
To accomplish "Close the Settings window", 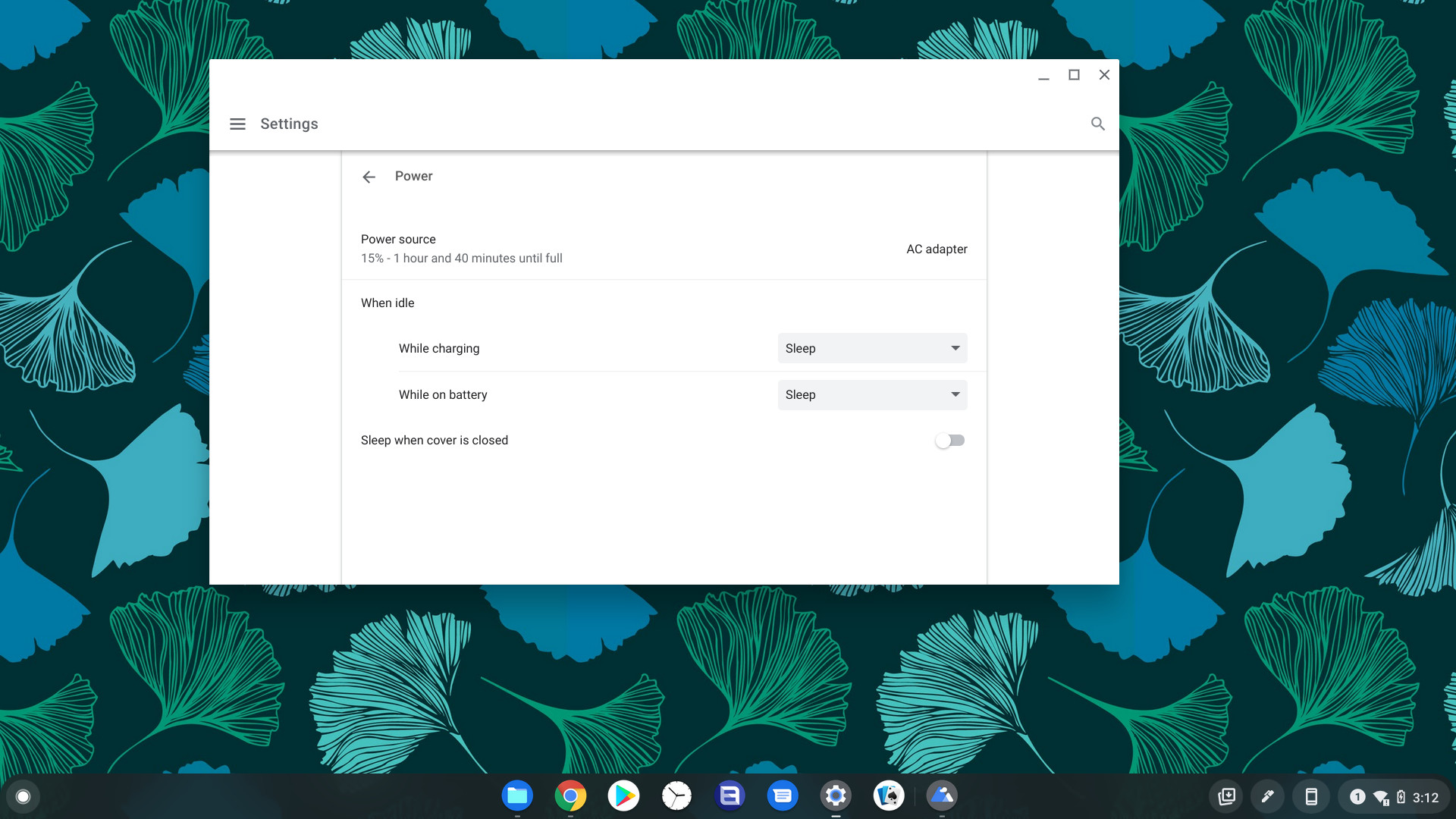I will coord(1104,74).
